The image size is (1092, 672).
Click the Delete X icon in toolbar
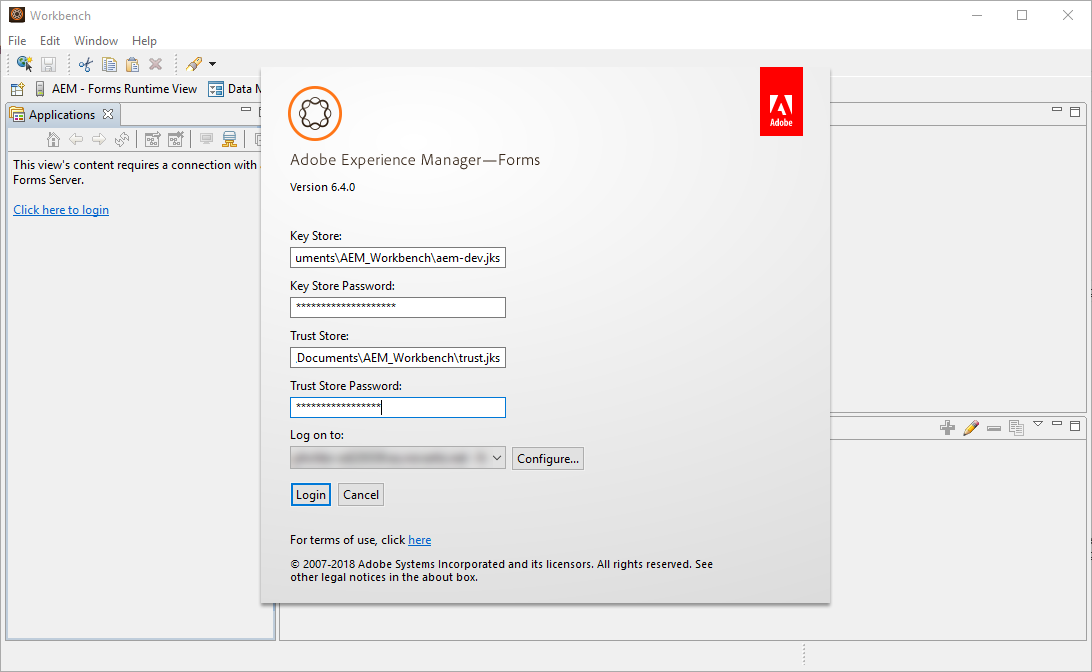[155, 65]
